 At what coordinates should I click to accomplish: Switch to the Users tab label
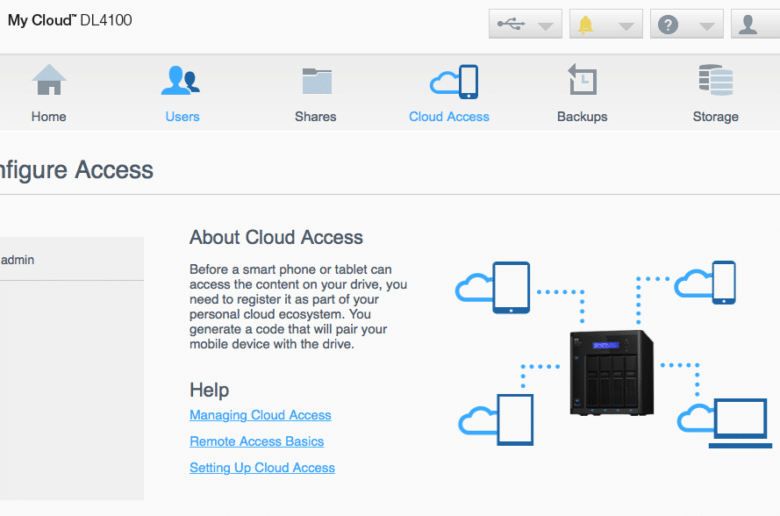click(x=182, y=116)
